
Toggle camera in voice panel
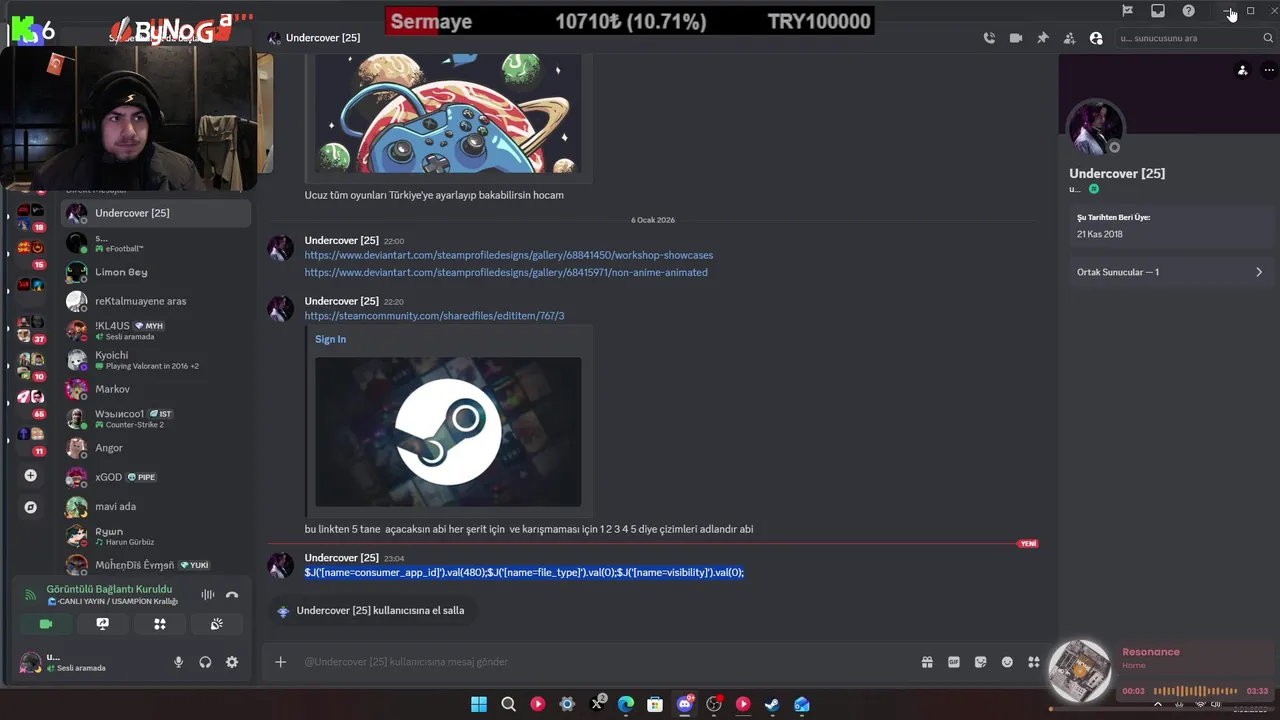[x=45, y=624]
